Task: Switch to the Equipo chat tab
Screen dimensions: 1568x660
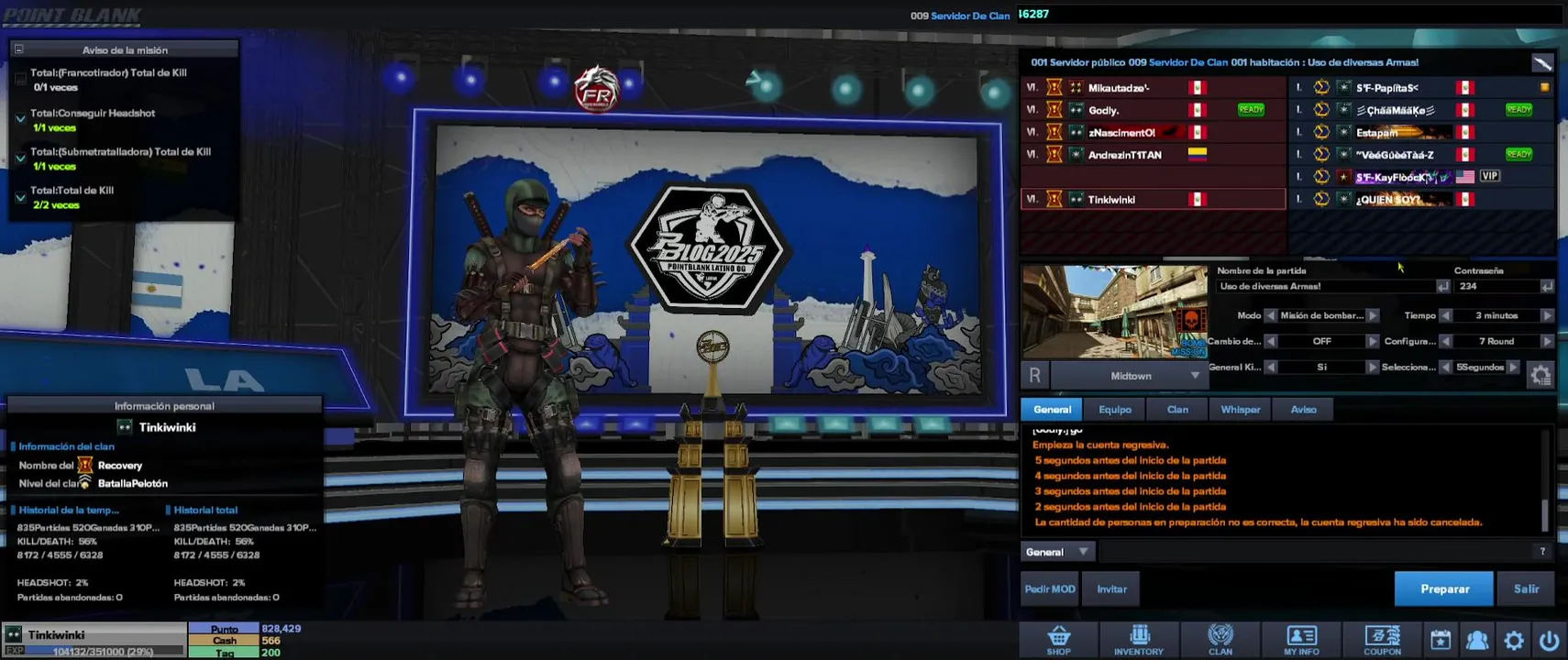Action: [1115, 409]
